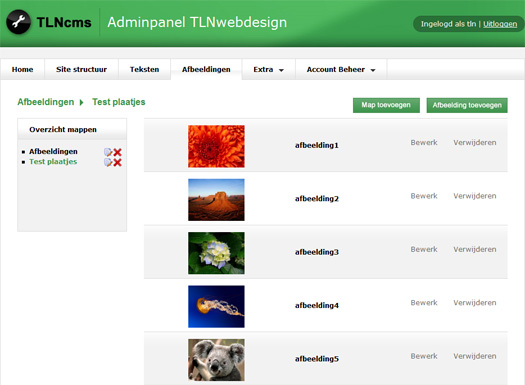Open the desert rock thumbnail
The height and width of the screenshot is (385, 525).
coord(216,200)
